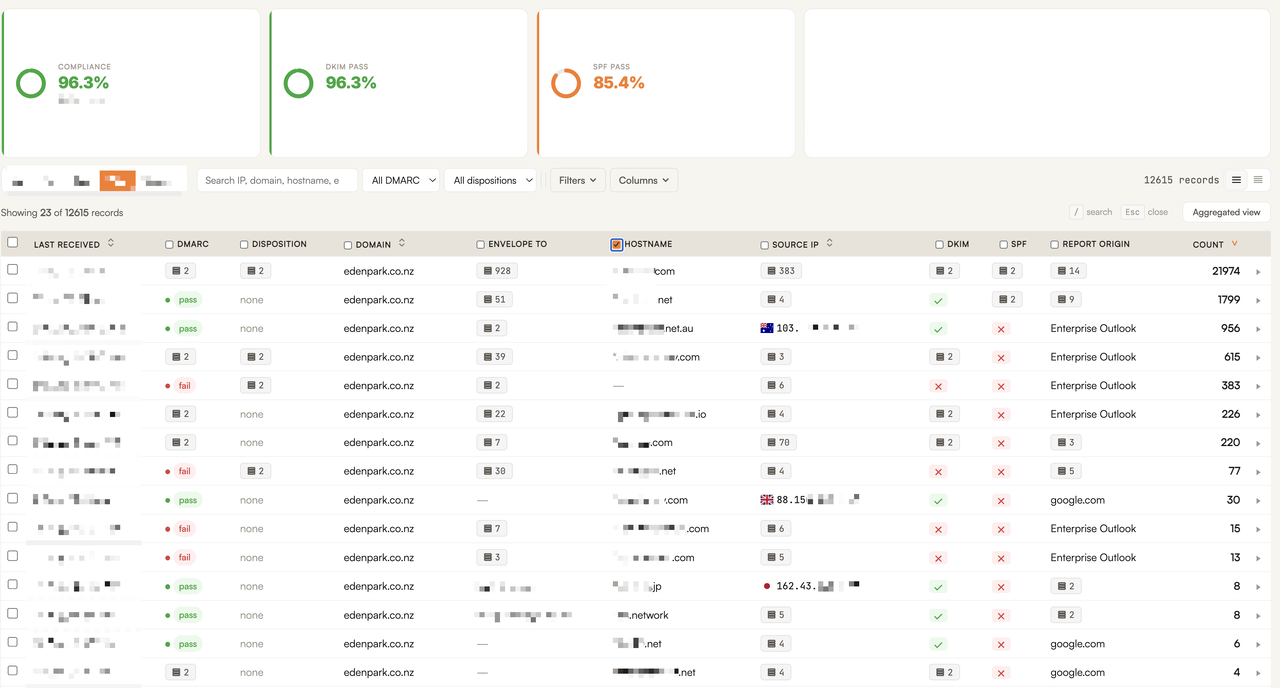Click the SPF red cross in the 956 row
This screenshot has width=1280, height=688.
pos(1001,328)
